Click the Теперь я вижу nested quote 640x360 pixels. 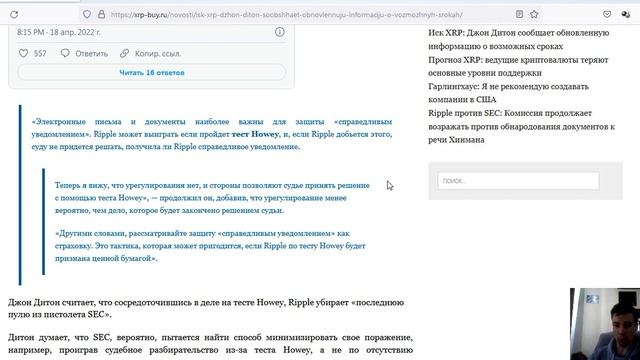[x=212, y=198]
